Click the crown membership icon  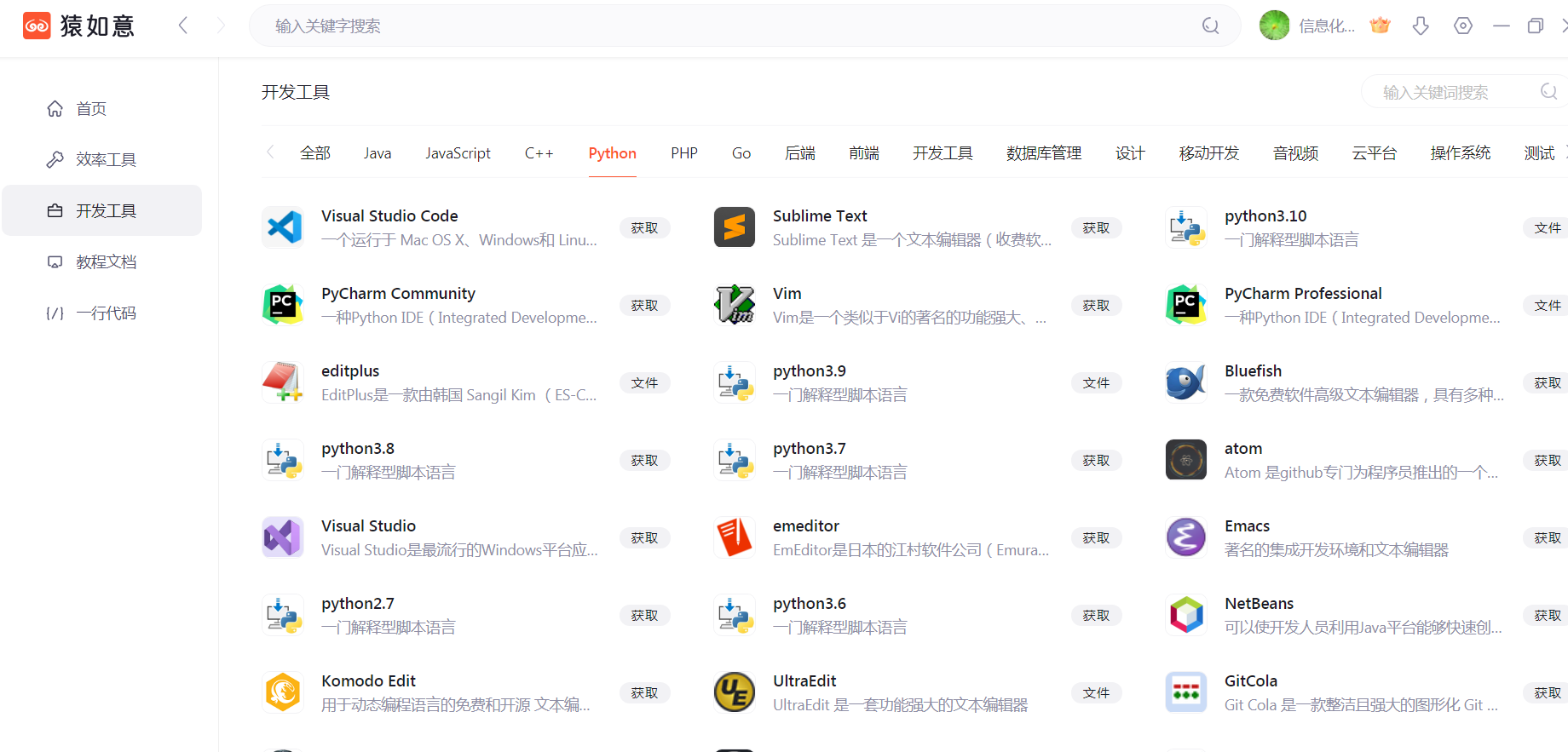1381,26
